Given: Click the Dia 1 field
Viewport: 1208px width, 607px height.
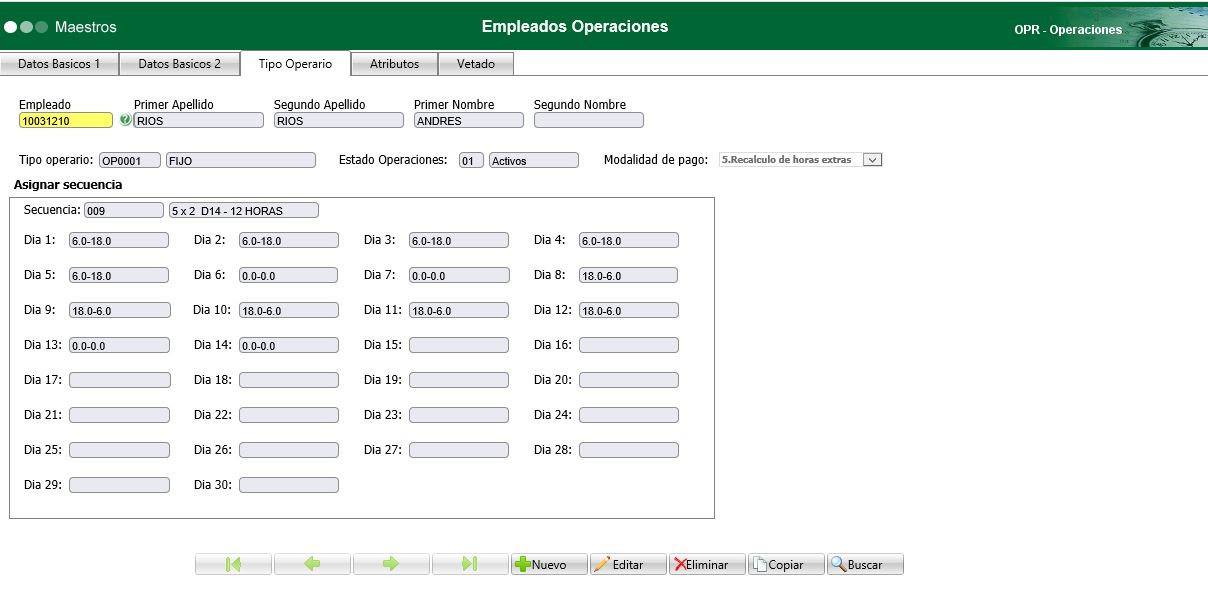Looking at the screenshot, I should tap(119, 240).
